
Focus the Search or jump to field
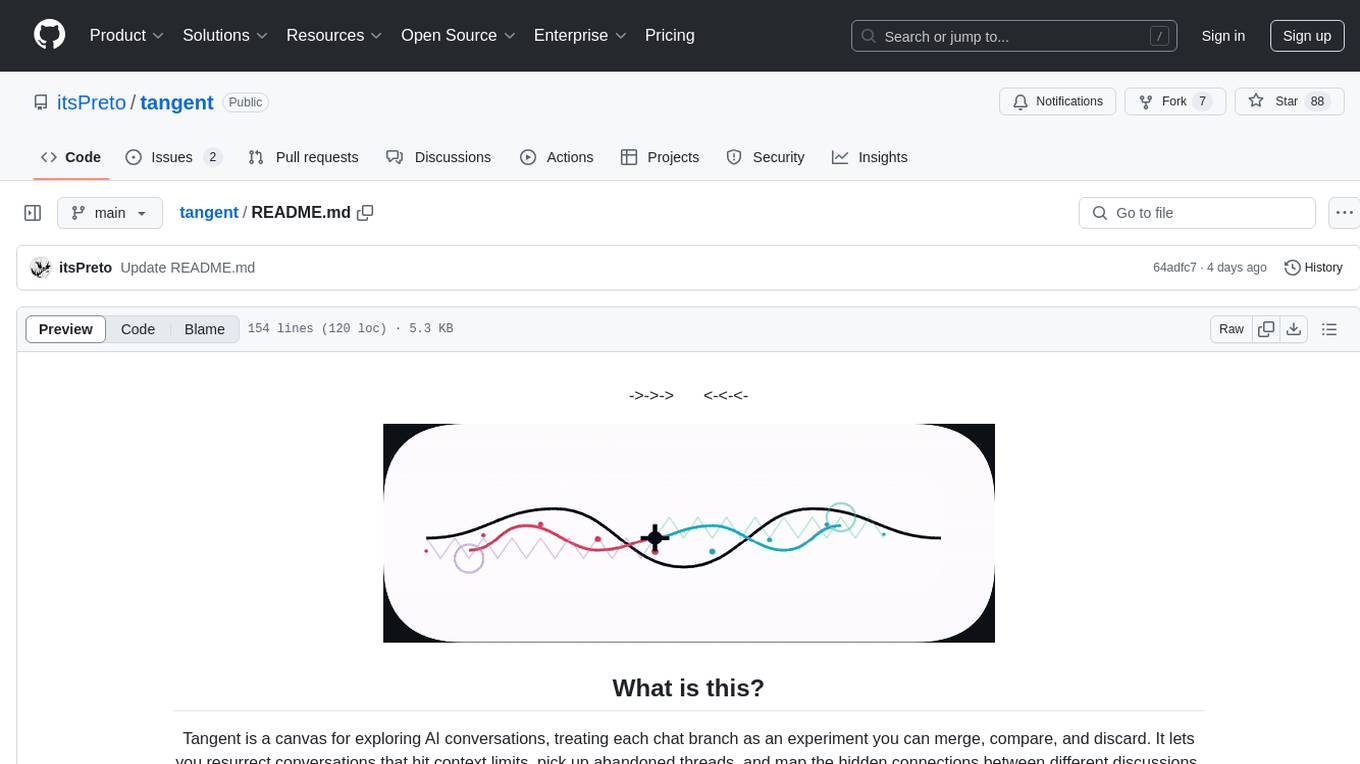[1015, 36]
